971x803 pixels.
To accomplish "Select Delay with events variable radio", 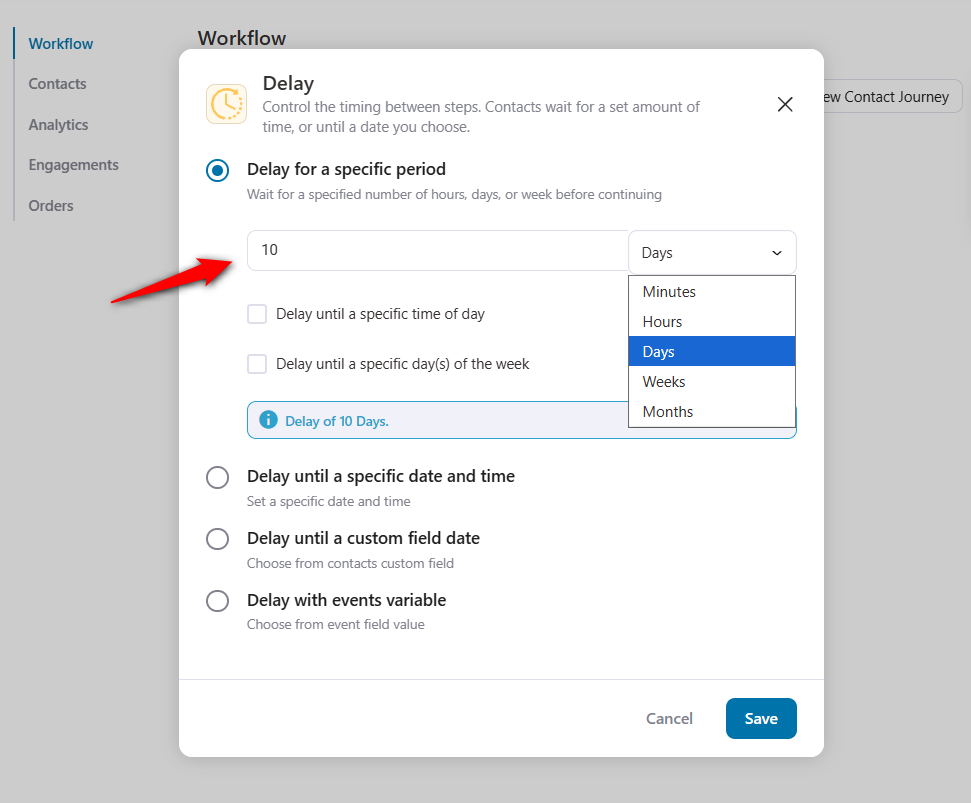I will [217, 601].
